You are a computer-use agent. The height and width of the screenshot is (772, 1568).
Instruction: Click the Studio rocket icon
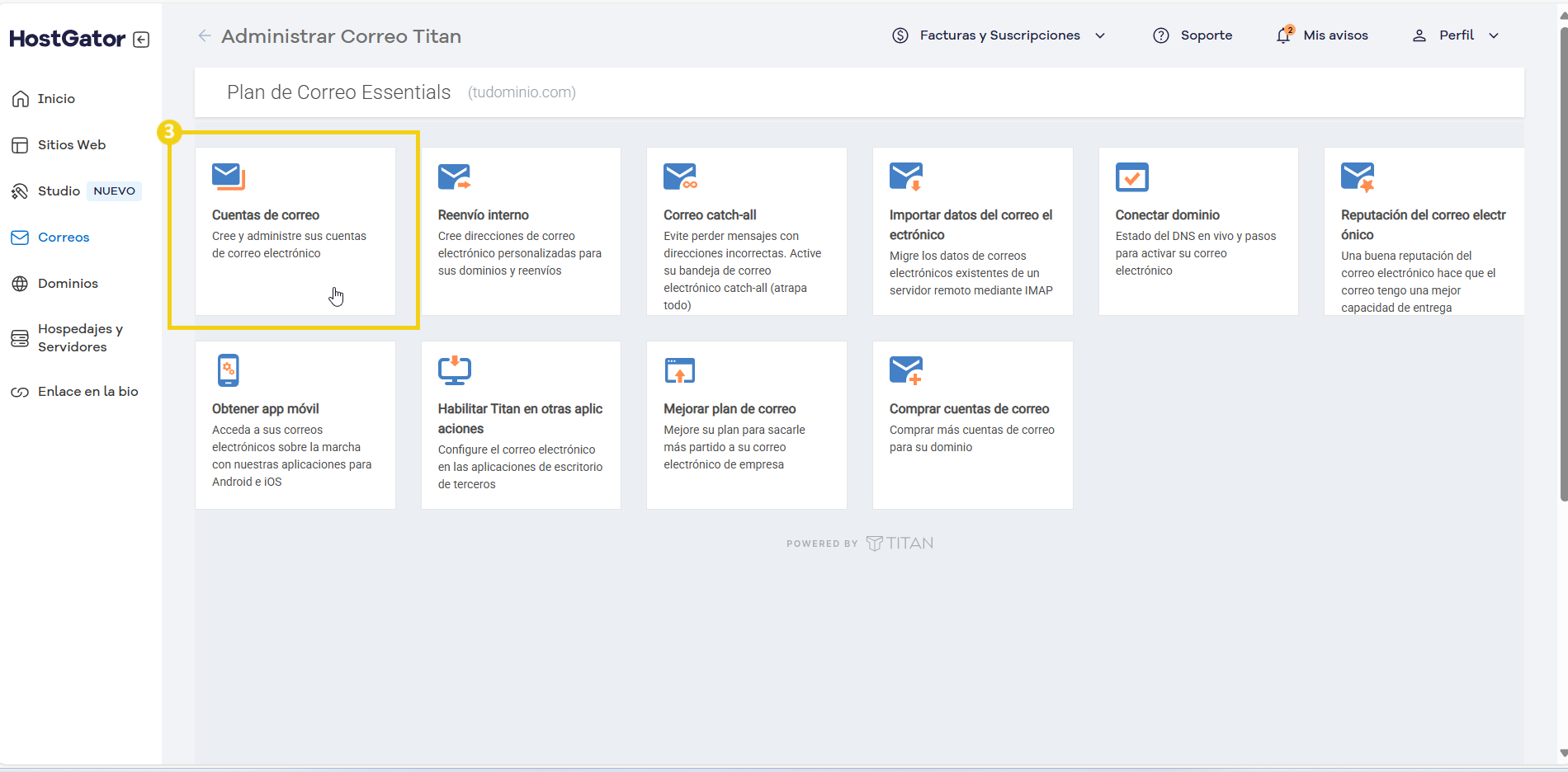(x=20, y=191)
